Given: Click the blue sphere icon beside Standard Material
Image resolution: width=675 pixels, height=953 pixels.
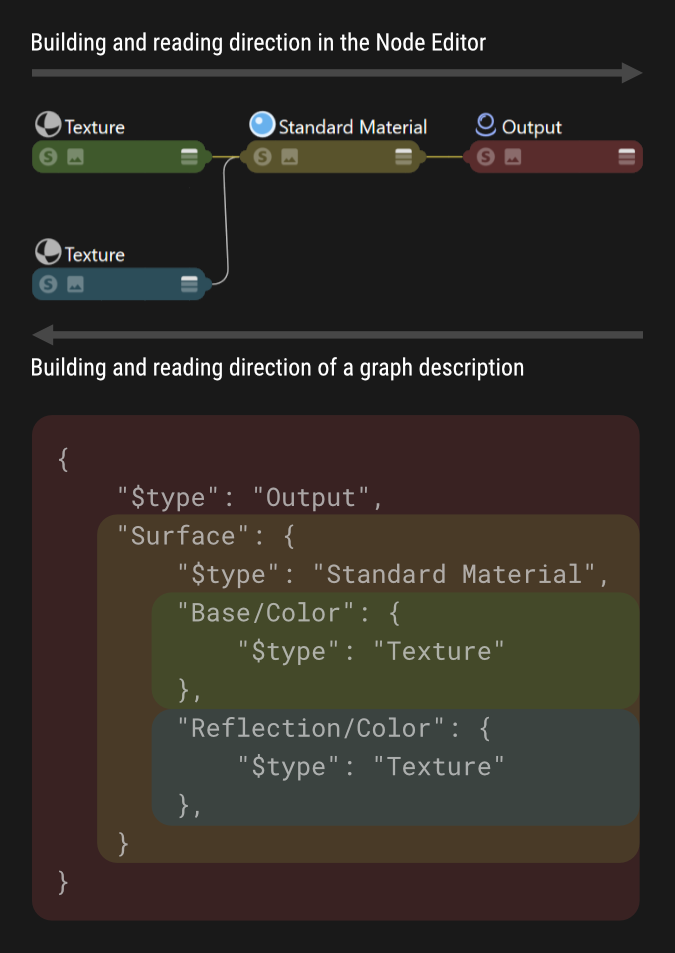Looking at the screenshot, I should [x=262, y=125].
